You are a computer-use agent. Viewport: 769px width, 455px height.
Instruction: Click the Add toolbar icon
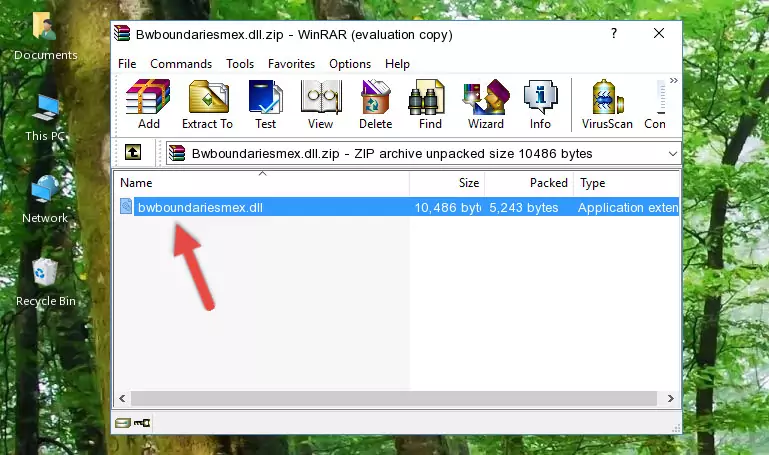coord(148,104)
